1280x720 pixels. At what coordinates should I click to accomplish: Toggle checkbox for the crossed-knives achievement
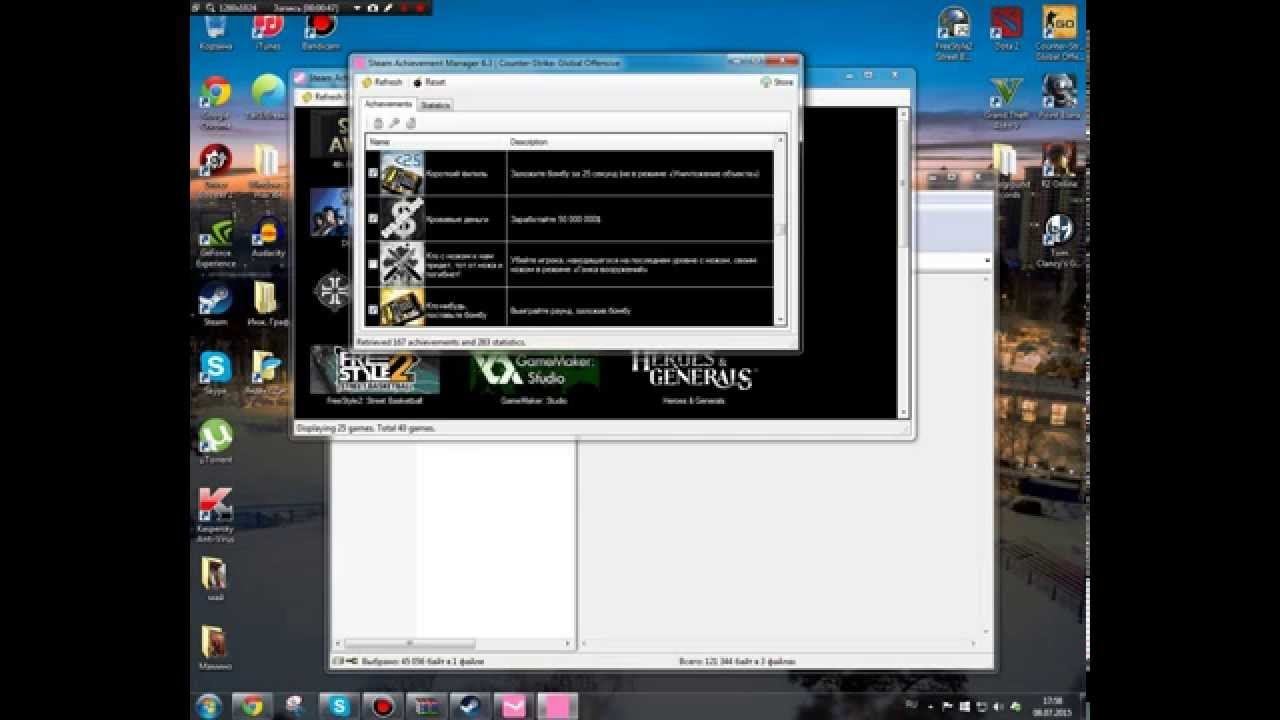click(373, 264)
